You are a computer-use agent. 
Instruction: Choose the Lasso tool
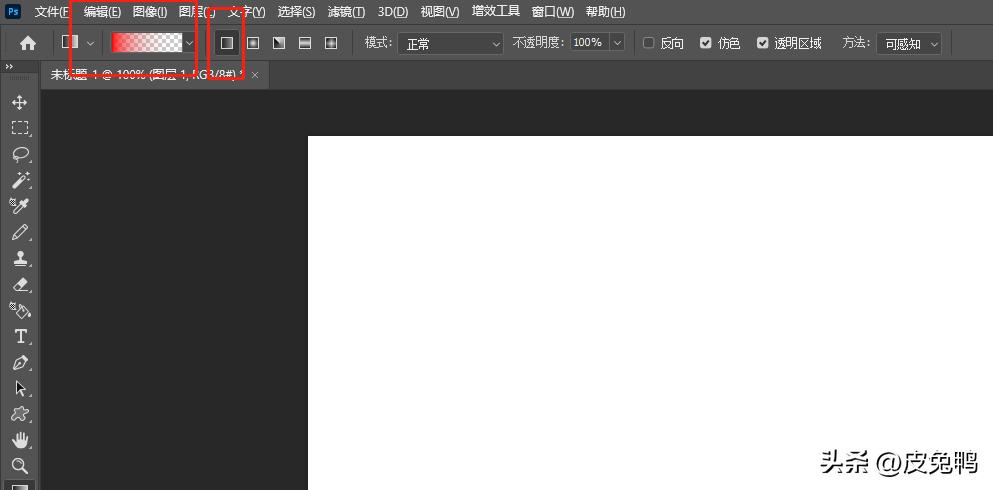[19, 154]
